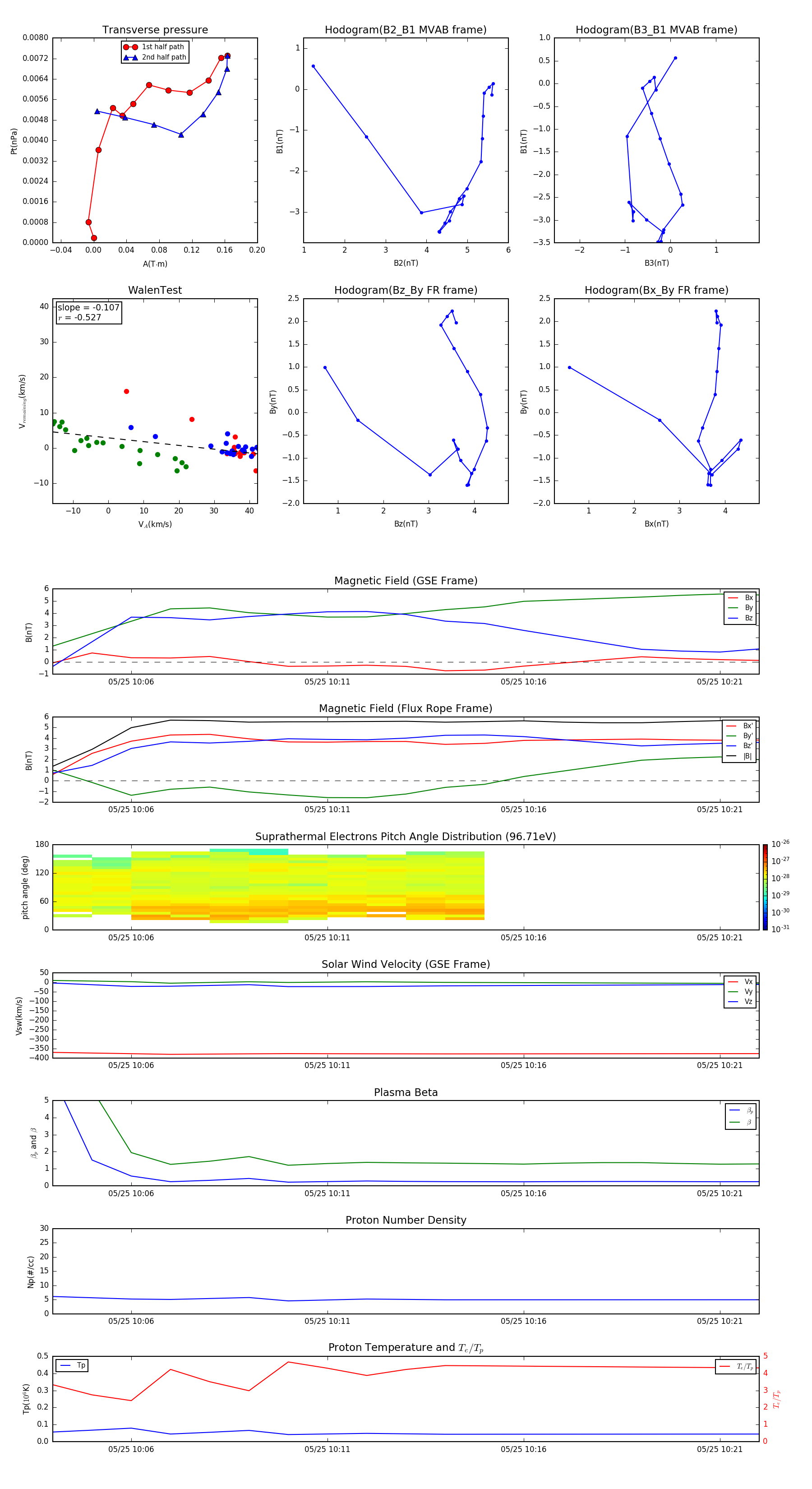Viewport: 812px width, 1489px height.
Task: Click the 'Plasma Beta' plot title
Action: pyautogui.click(x=406, y=1092)
